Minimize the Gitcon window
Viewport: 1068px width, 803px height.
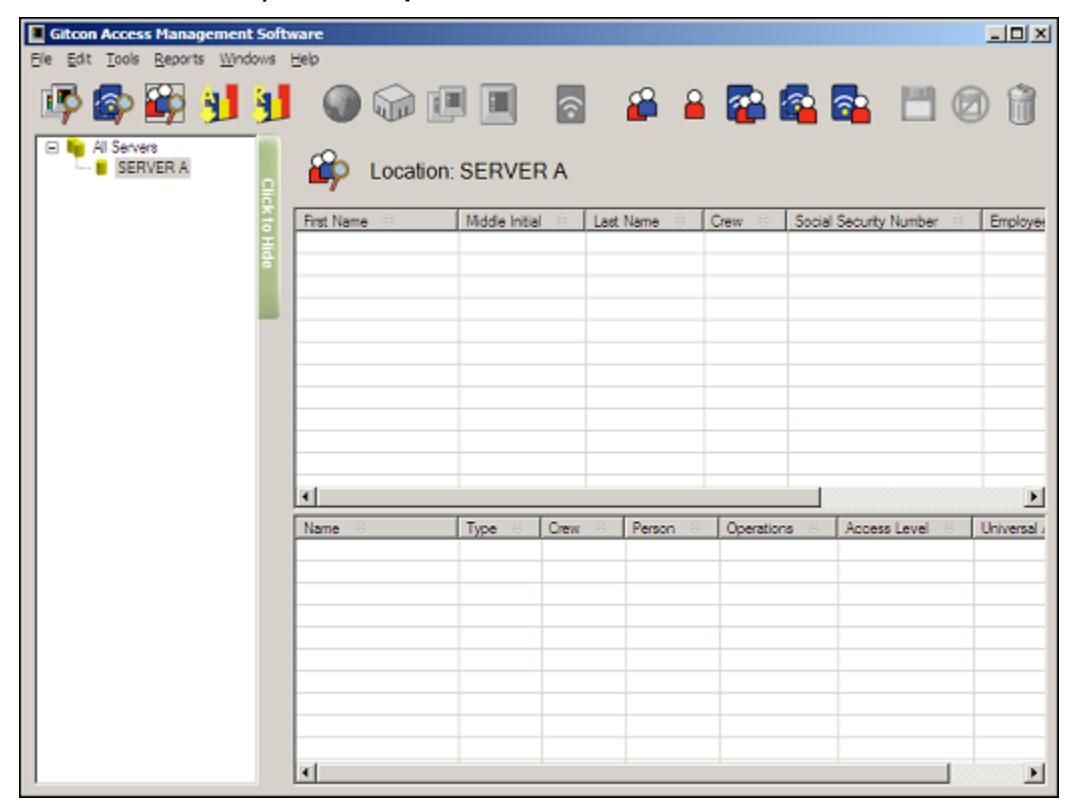coord(996,33)
